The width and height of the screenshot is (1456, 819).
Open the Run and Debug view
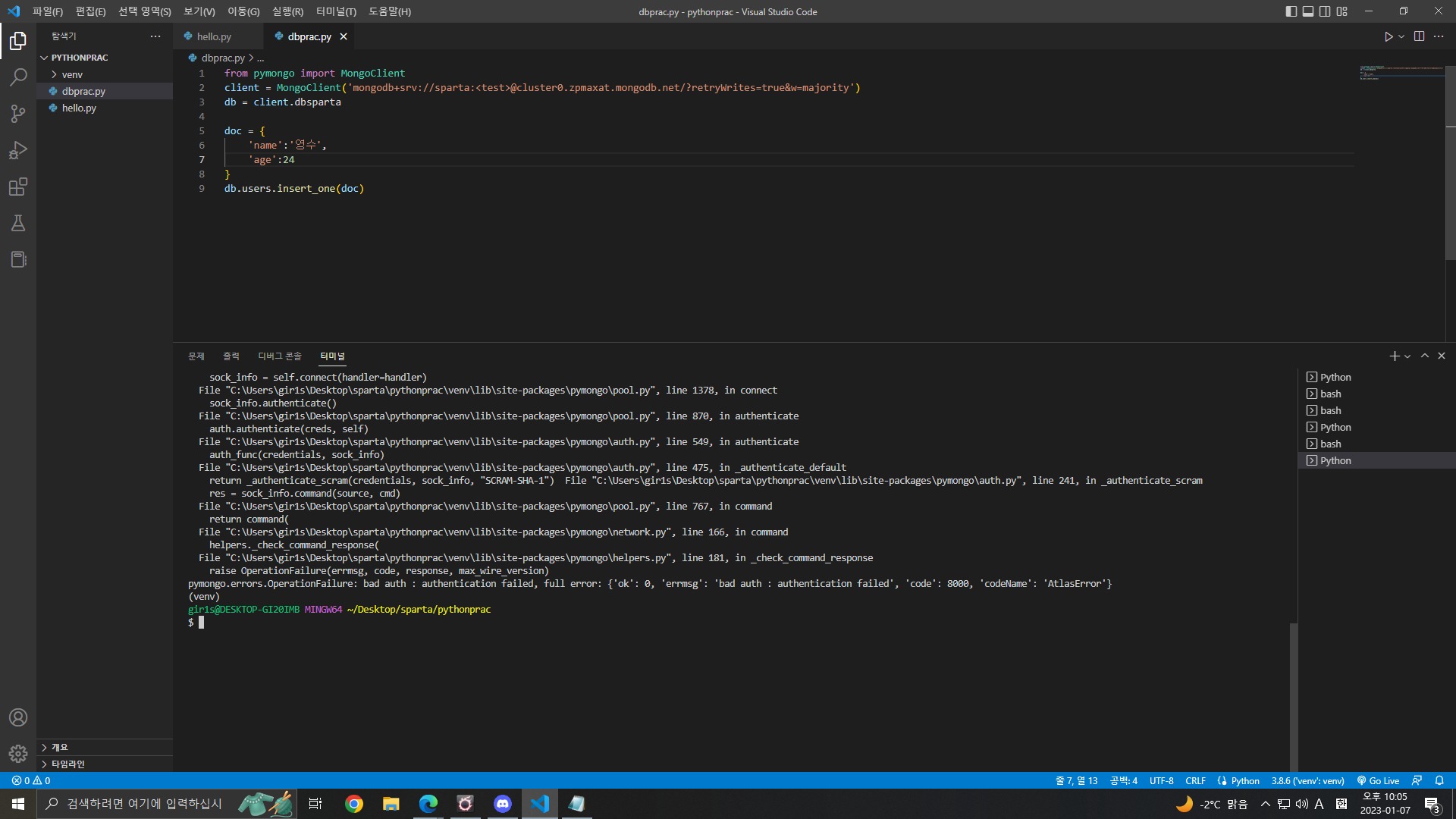[x=18, y=150]
